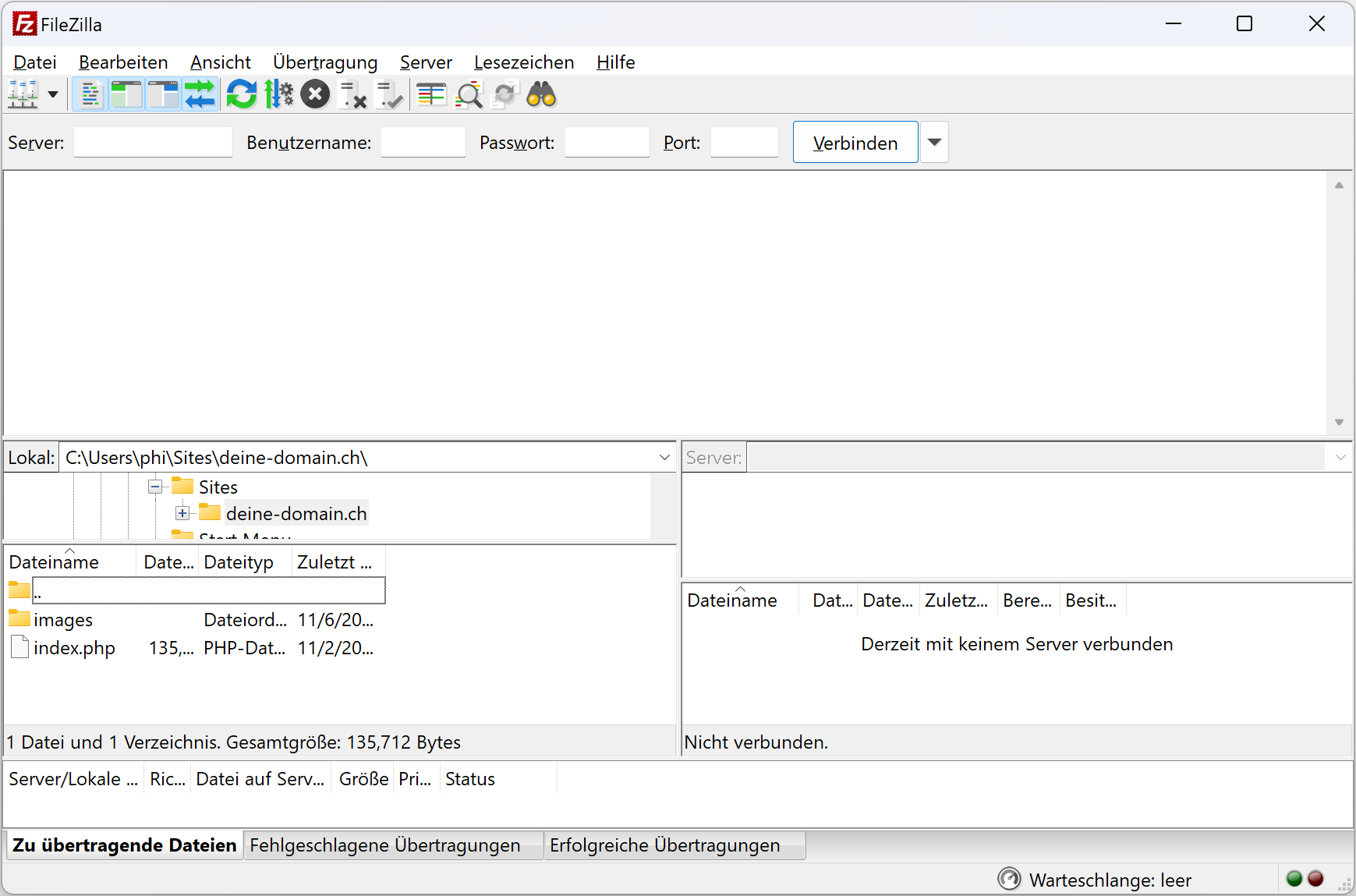Toggle local directory tree display
Image resolution: width=1356 pixels, height=896 pixels.
coord(126,94)
